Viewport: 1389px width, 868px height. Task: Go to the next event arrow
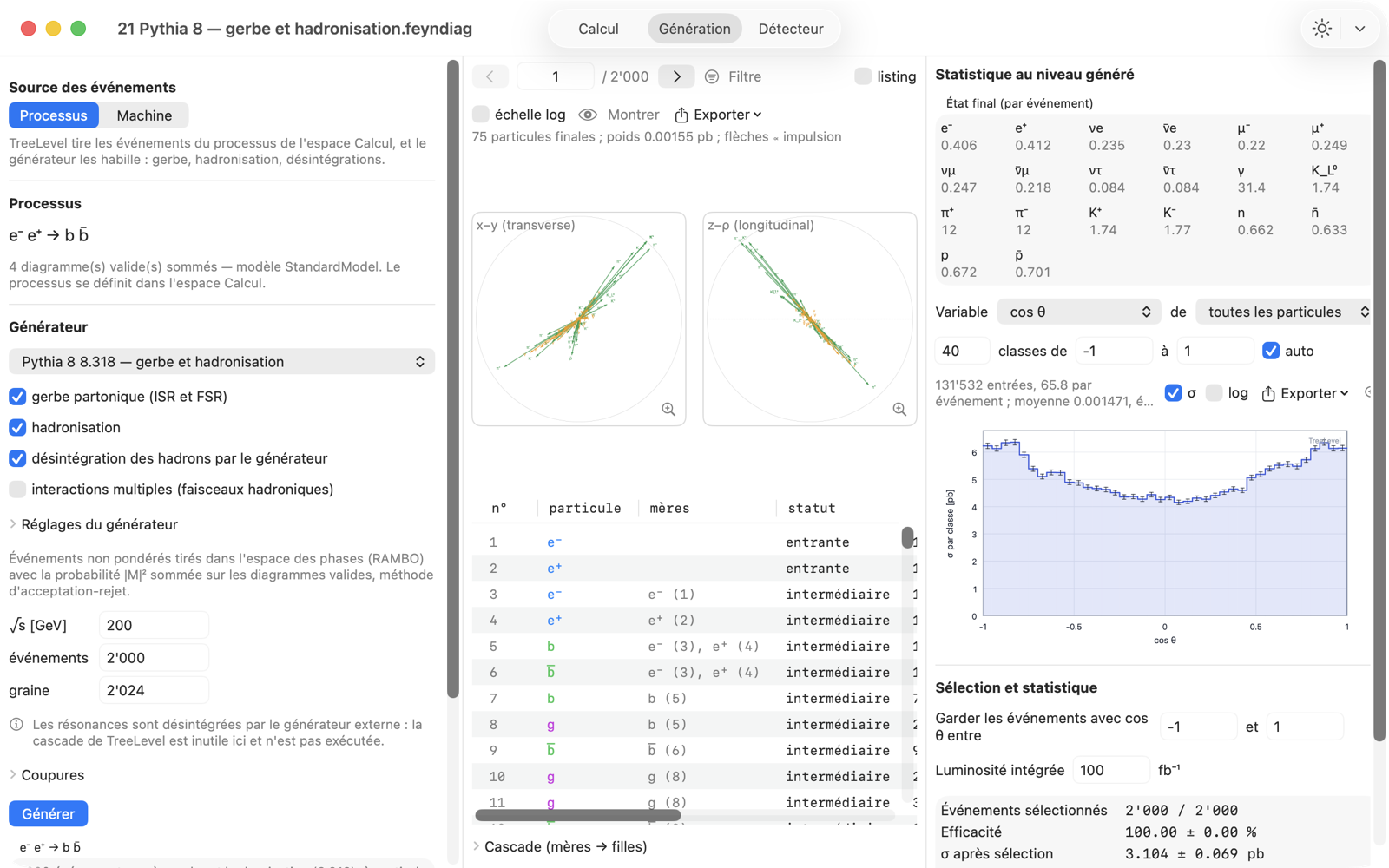tap(676, 76)
